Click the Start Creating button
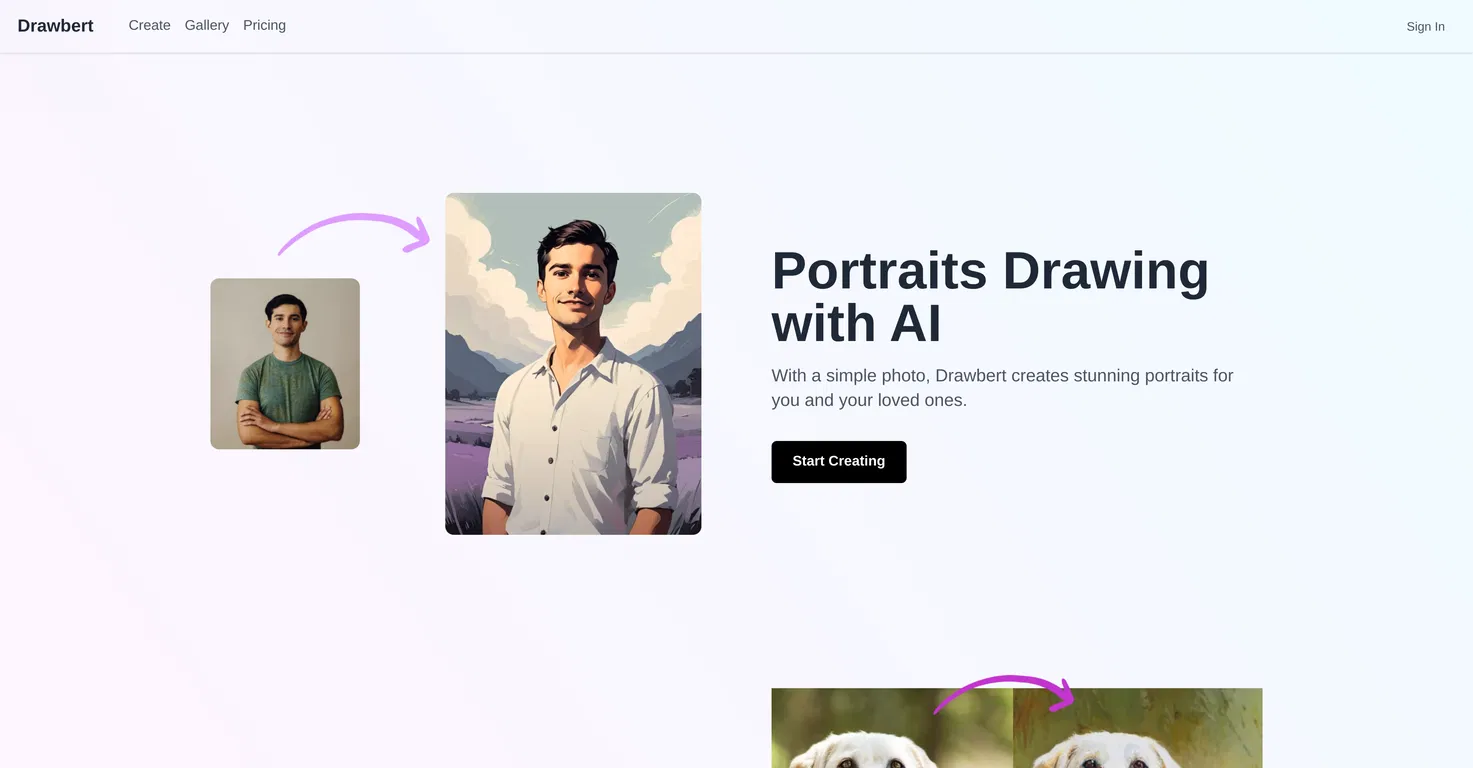This screenshot has height=768, width=1473. point(839,462)
